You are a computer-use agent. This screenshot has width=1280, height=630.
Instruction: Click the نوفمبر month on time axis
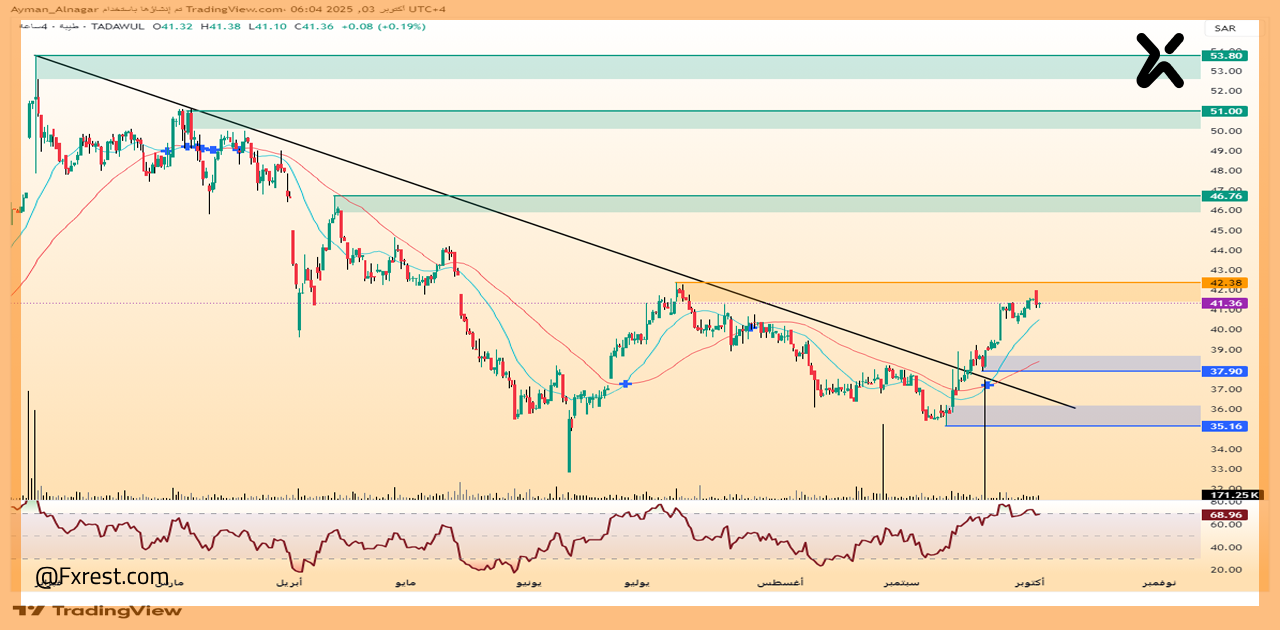coord(1160,582)
